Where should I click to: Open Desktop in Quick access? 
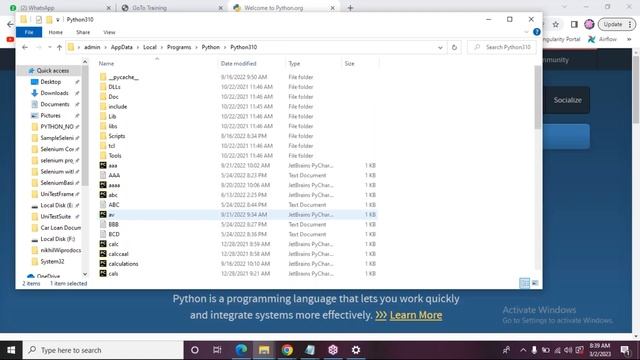click(51, 82)
